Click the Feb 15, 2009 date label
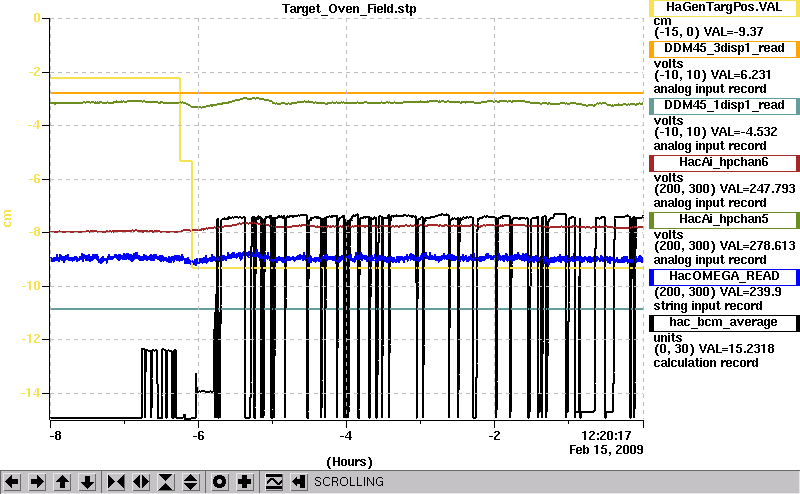This screenshot has width=800, height=494. (x=606, y=450)
